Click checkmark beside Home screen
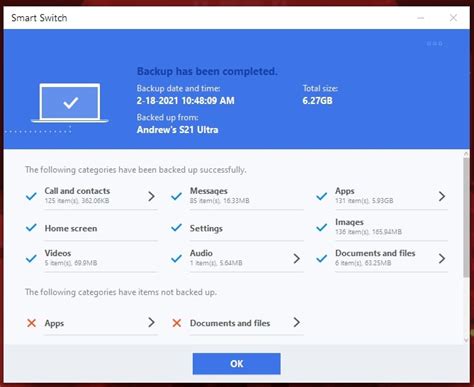 point(31,228)
